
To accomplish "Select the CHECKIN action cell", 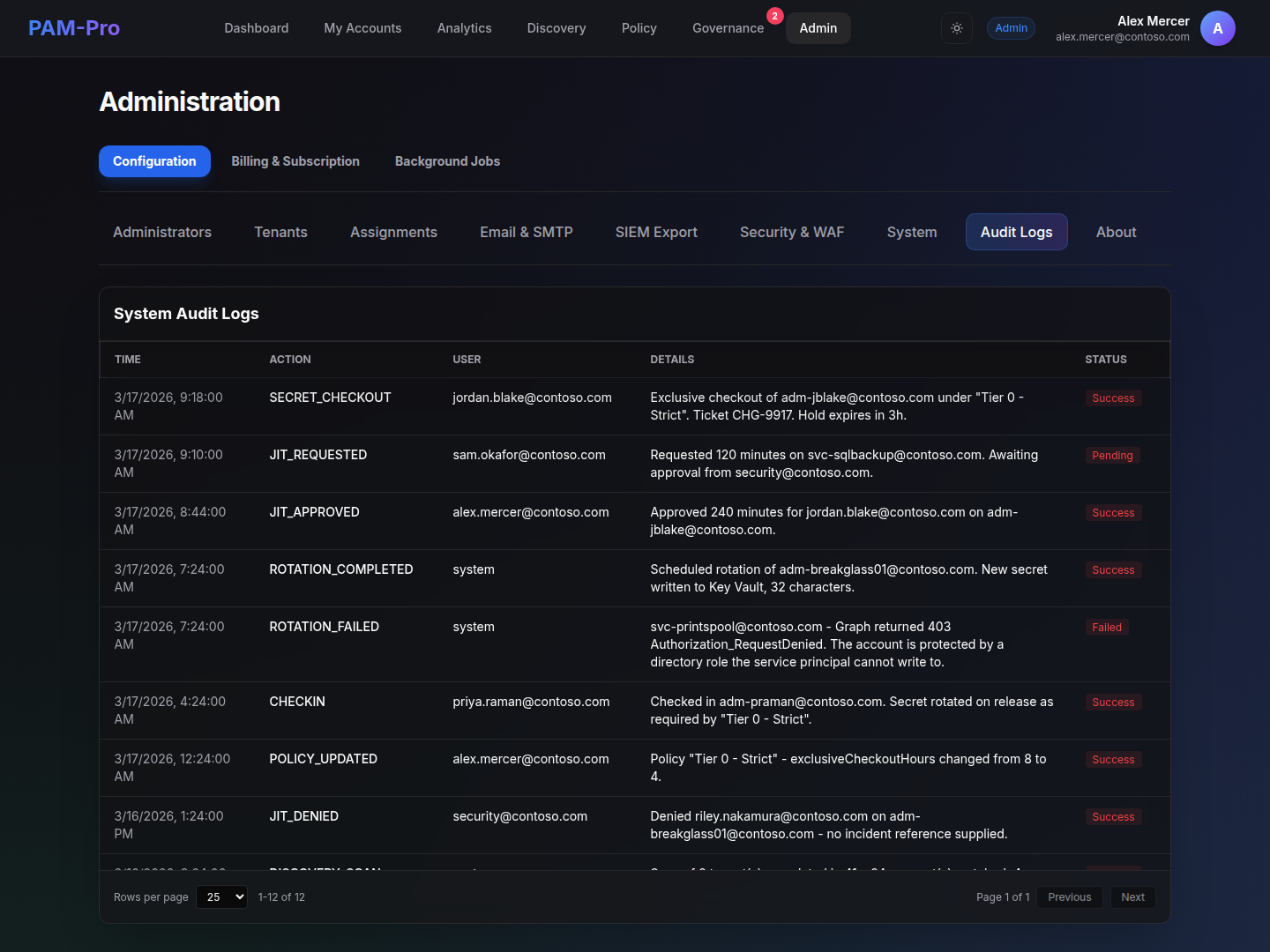I will click(x=297, y=702).
